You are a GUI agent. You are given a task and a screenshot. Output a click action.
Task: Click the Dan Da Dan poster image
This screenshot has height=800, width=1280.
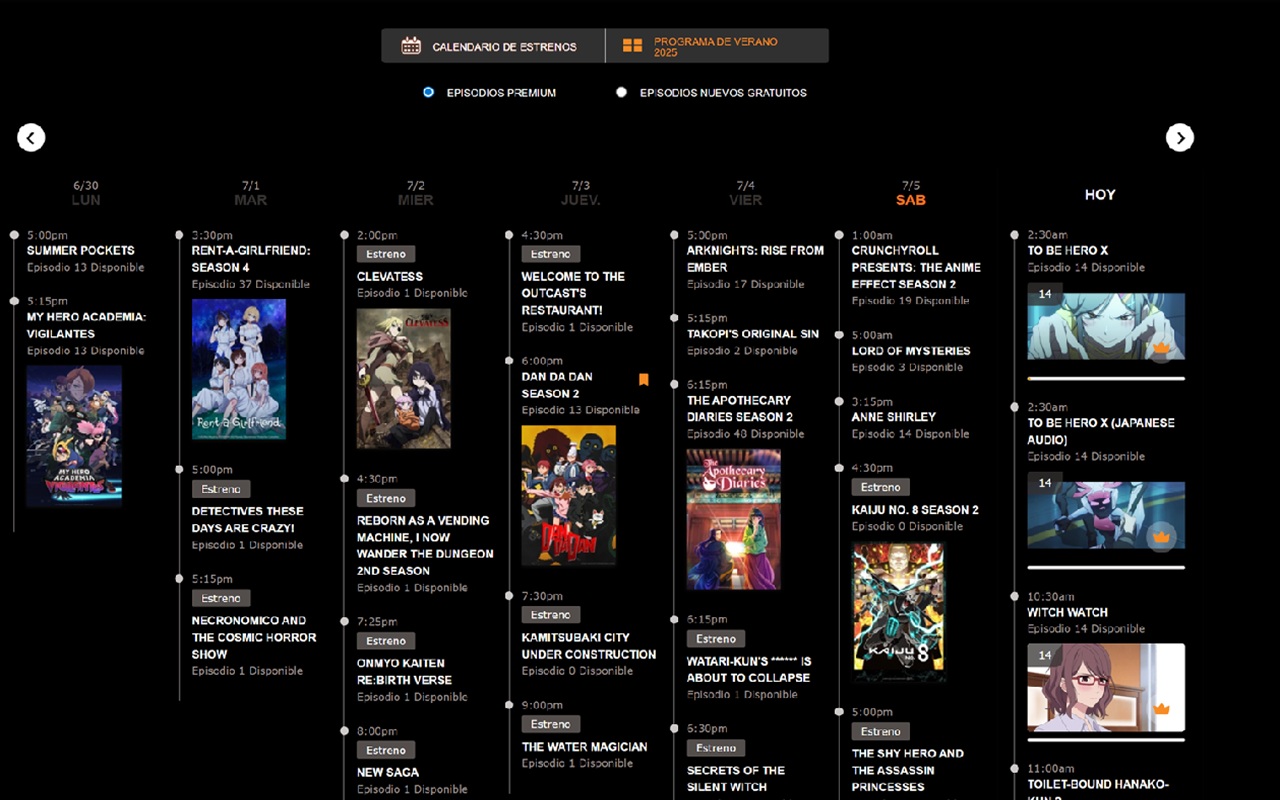tap(569, 495)
